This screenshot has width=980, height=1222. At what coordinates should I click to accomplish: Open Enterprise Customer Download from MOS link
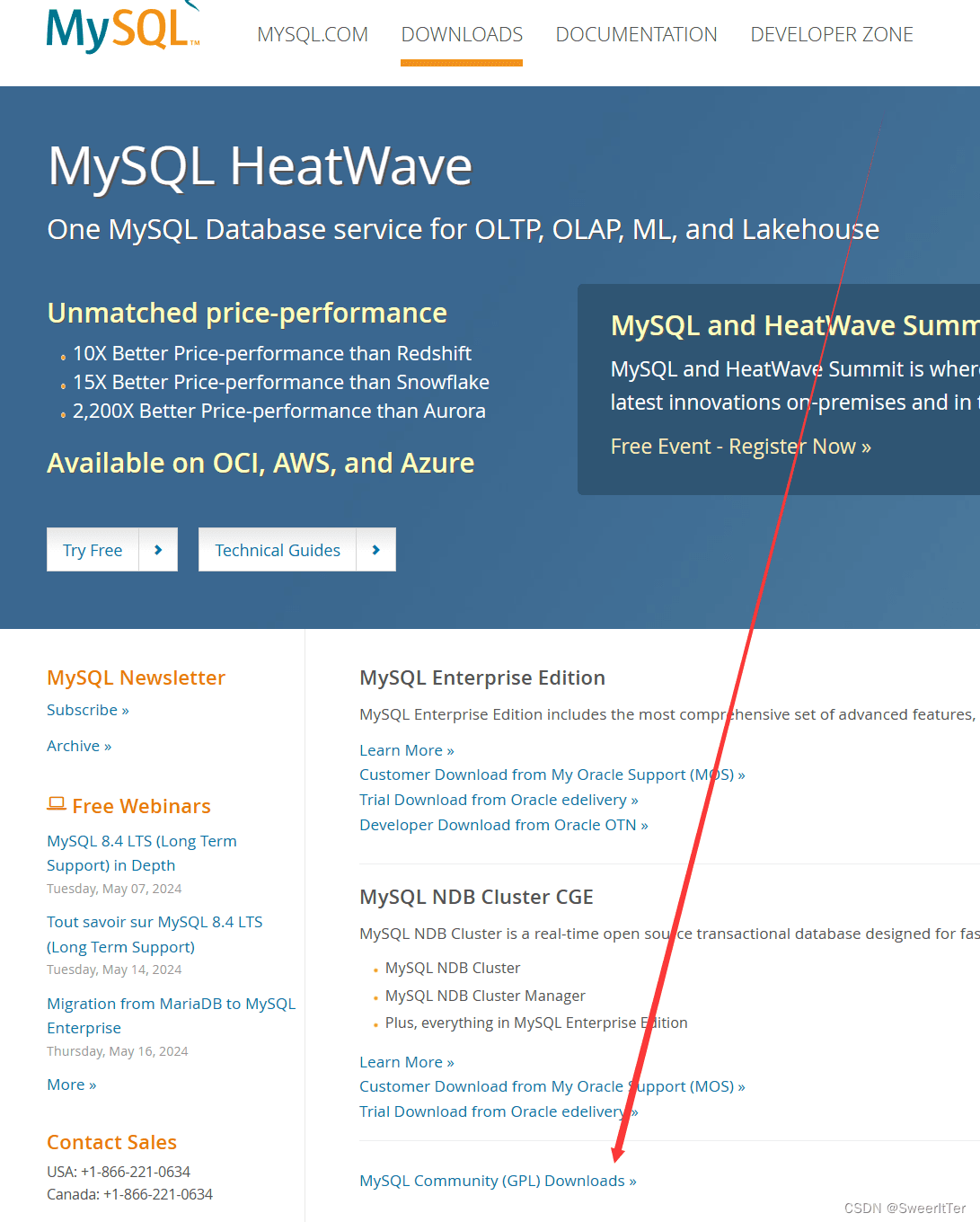coord(552,775)
